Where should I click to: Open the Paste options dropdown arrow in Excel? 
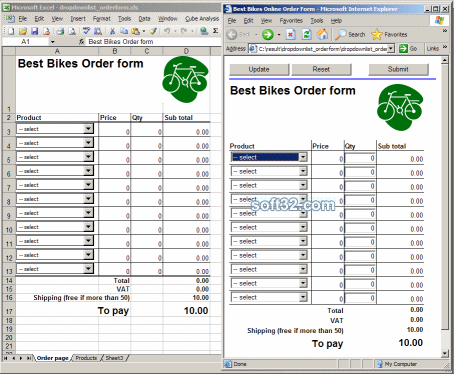tap(144, 31)
